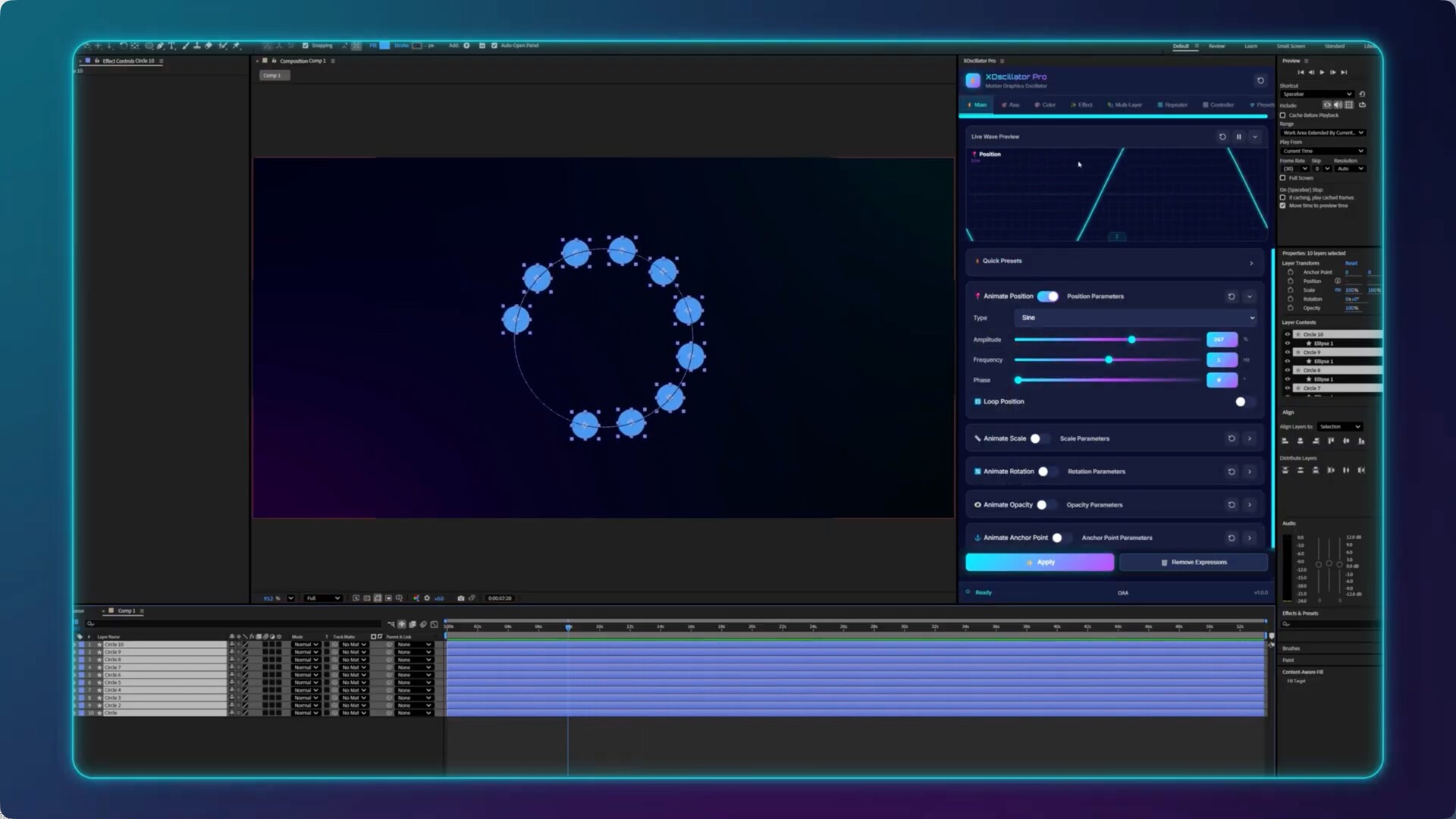The image size is (1456, 819).
Task: Expand the Quick Presets section
Action: pos(1251,263)
